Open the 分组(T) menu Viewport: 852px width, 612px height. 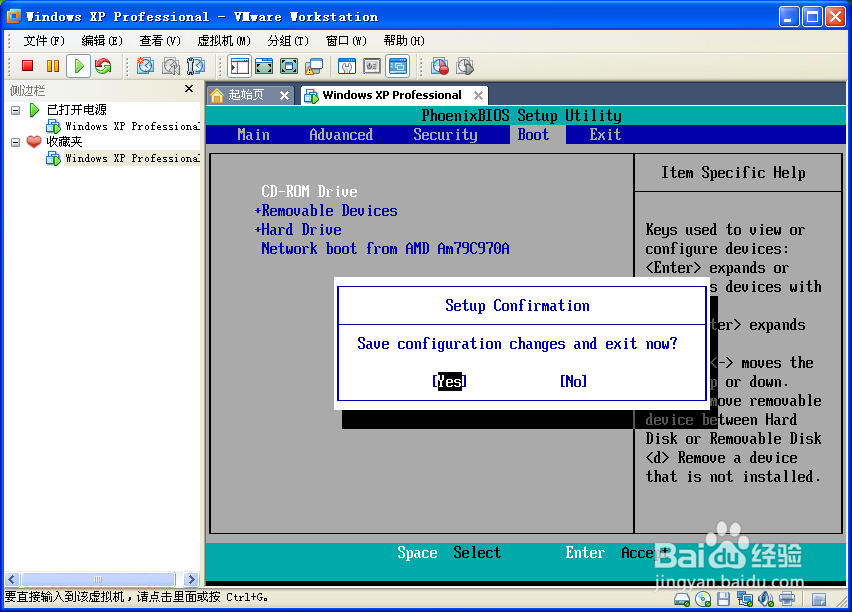(x=288, y=41)
